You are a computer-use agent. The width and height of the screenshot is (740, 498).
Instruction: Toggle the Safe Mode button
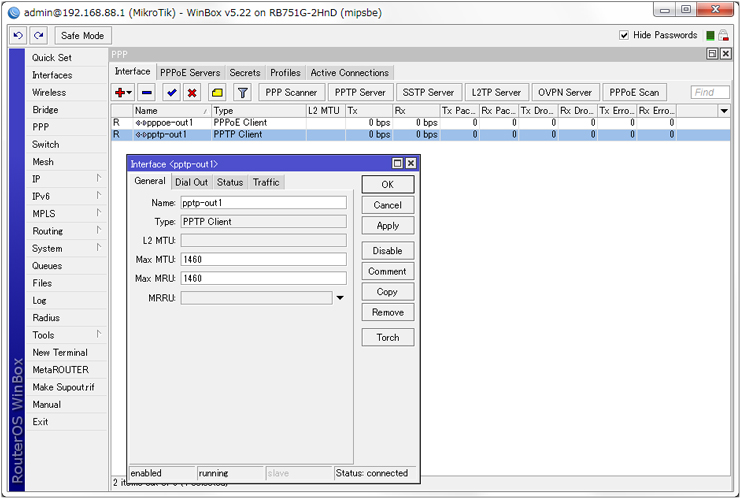tap(82, 35)
